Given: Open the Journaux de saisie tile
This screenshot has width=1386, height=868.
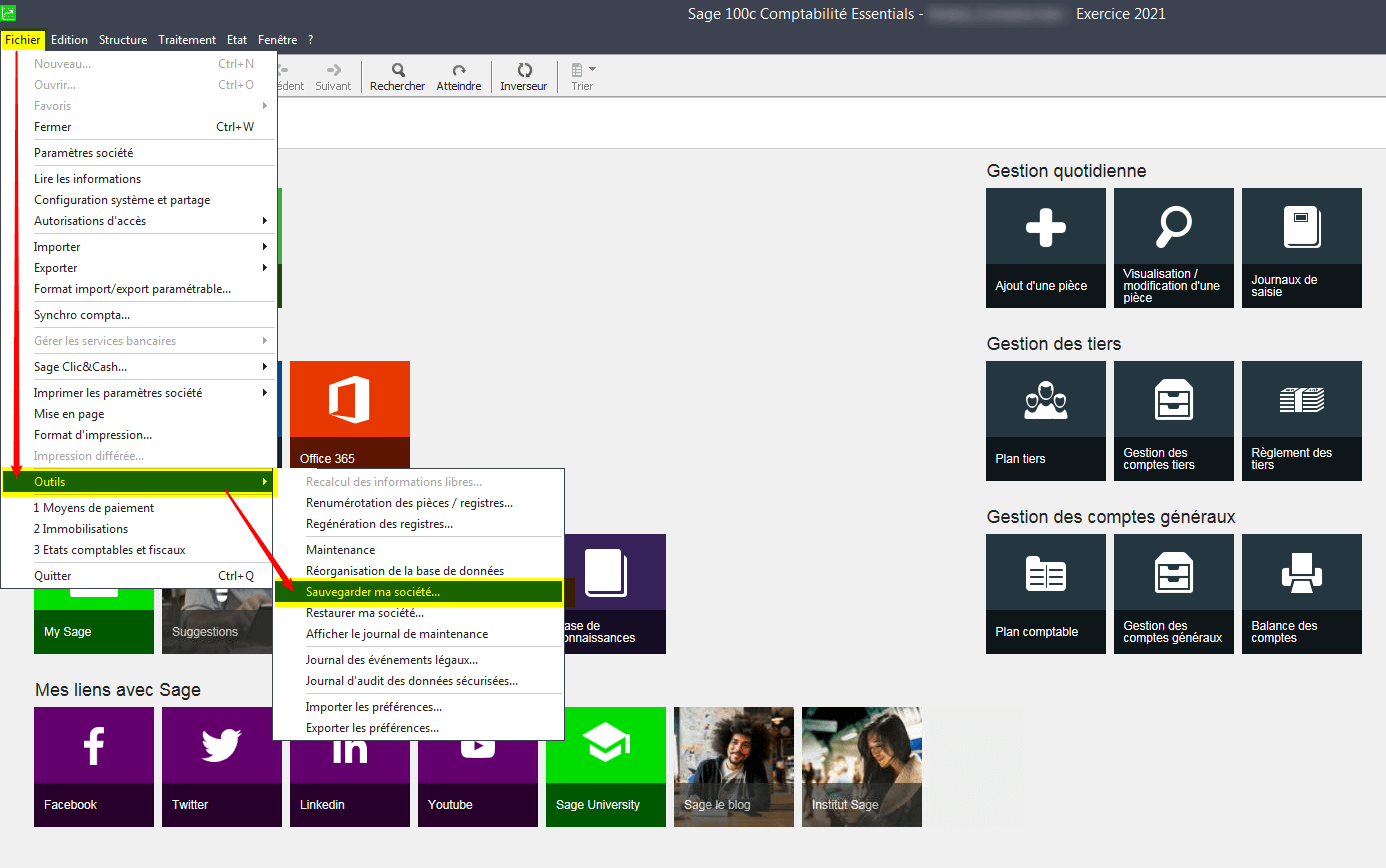Looking at the screenshot, I should pos(1301,247).
